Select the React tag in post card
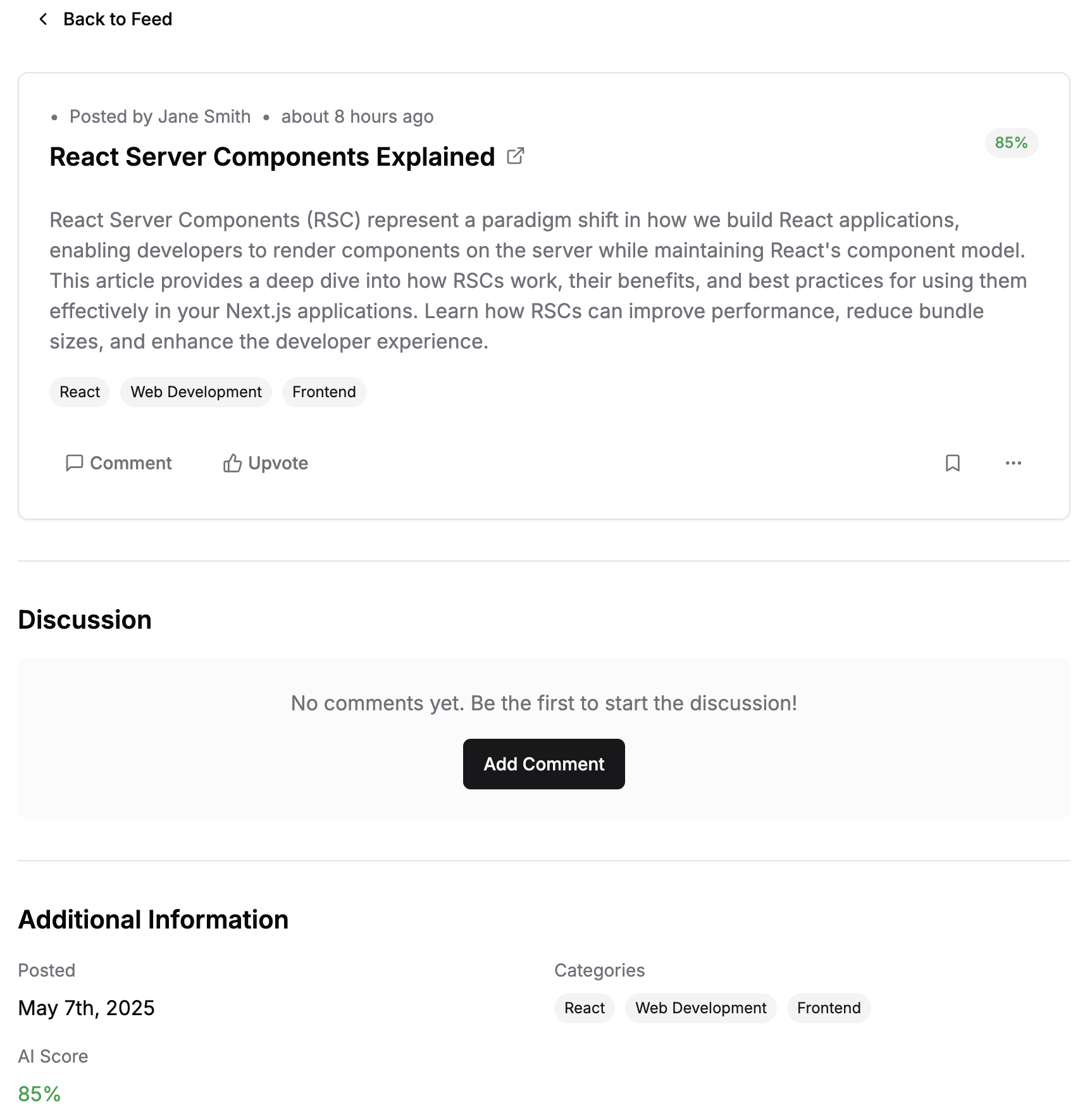Viewport: 1092px width, 1117px height. tap(80, 392)
